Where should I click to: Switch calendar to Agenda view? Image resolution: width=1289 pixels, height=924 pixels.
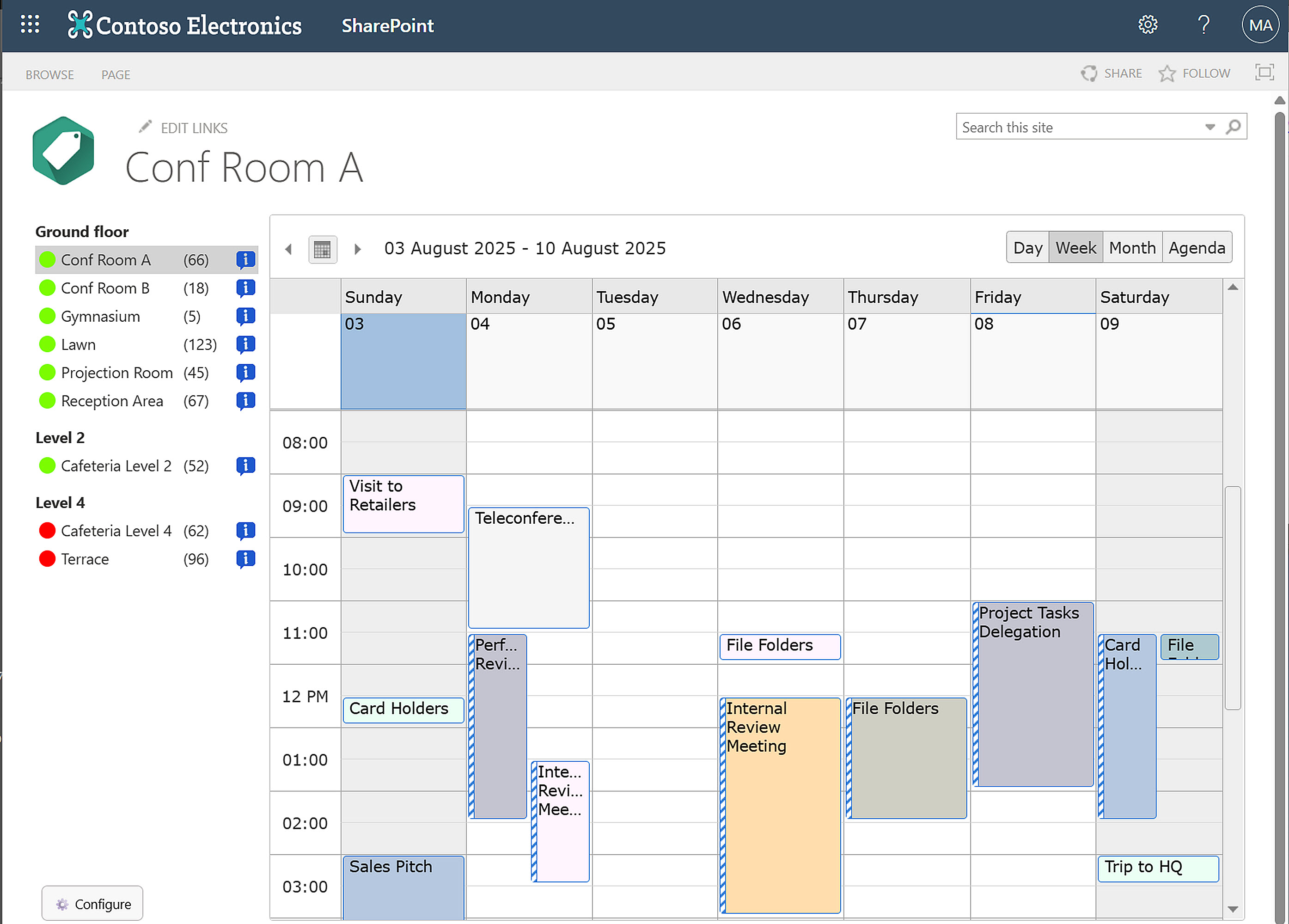point(1197,247)
